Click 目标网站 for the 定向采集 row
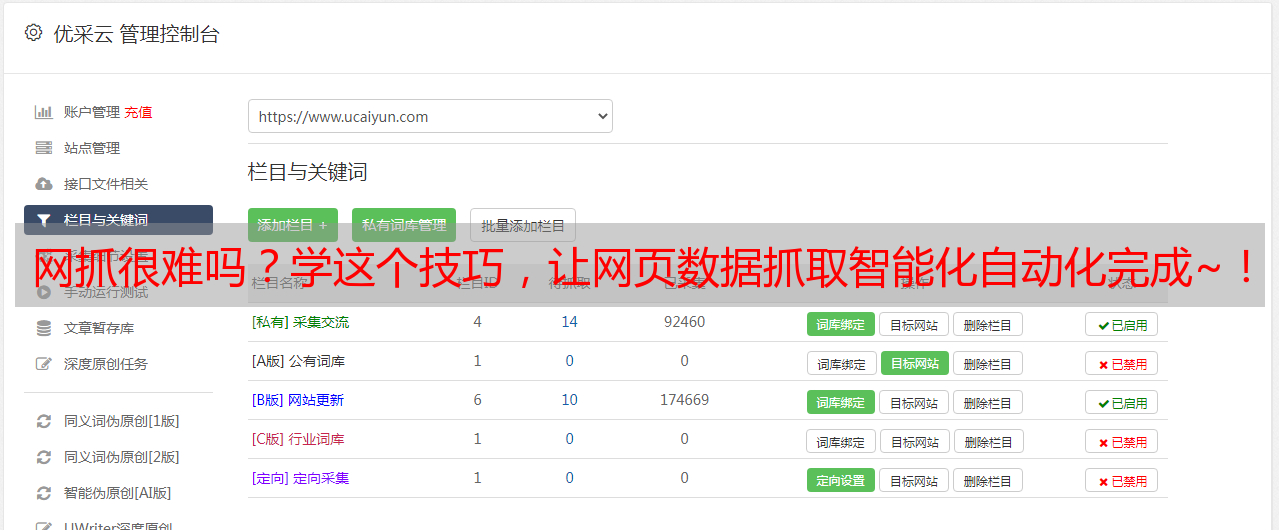This screenshot has width=1279, height=530. [x=915, y=480]
